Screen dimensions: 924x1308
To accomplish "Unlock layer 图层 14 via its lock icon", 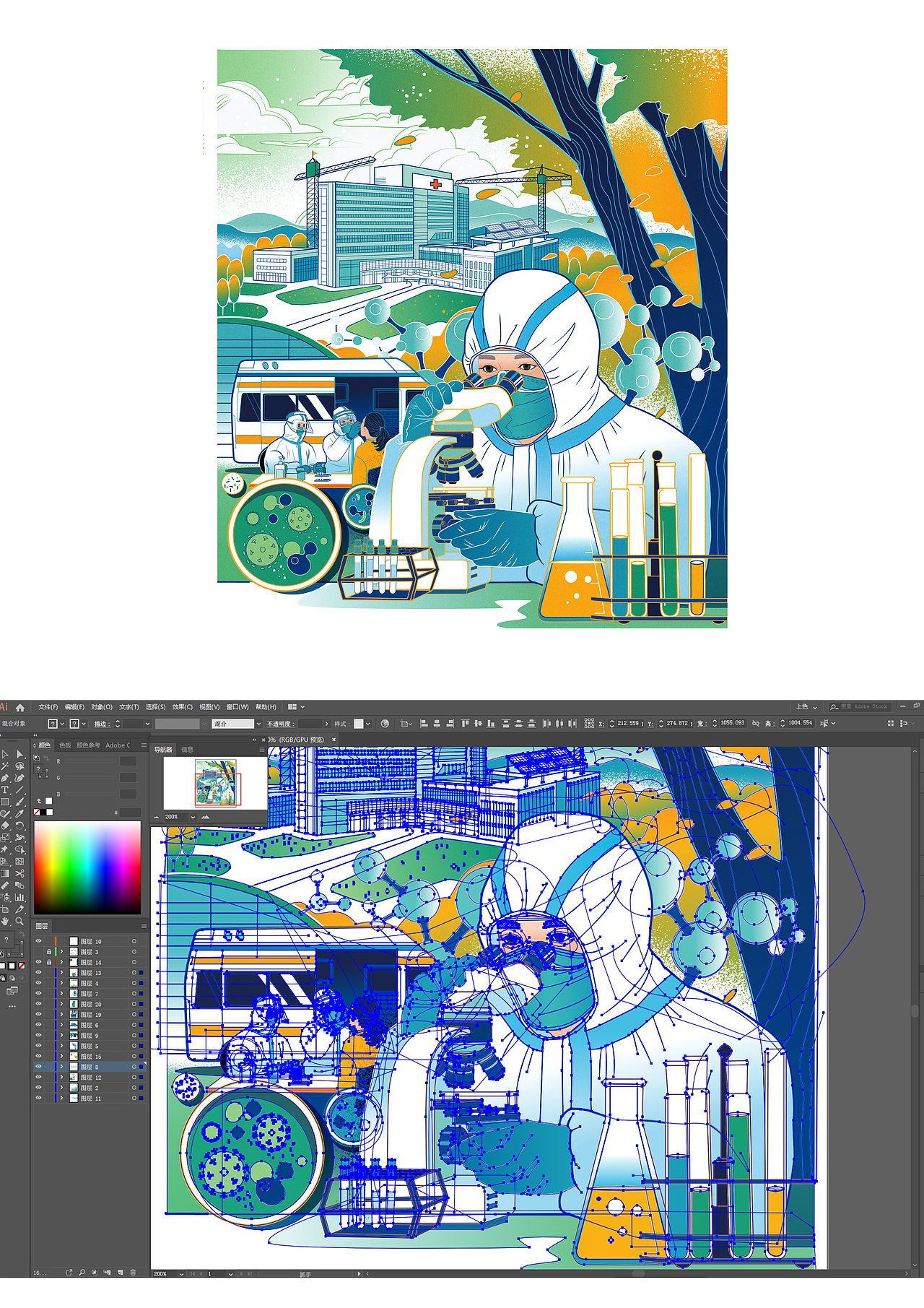I will 49,962.
